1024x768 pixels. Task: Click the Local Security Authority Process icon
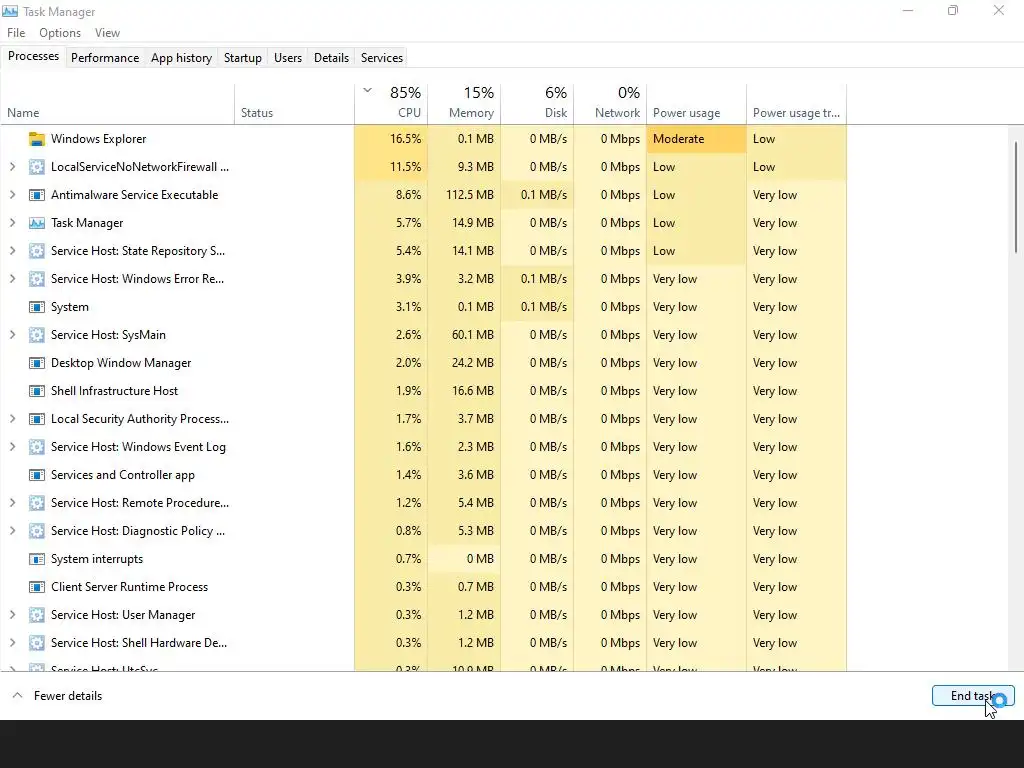(x=37, y=419)
